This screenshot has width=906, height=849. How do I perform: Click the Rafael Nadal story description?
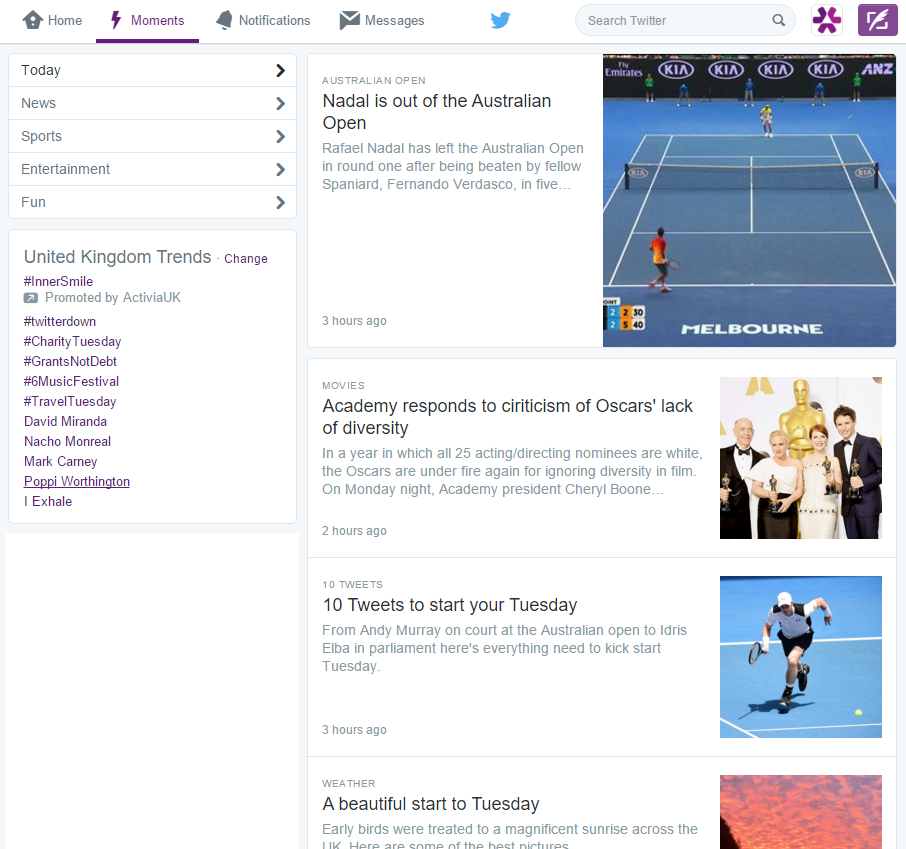click(x=452, y=166)
